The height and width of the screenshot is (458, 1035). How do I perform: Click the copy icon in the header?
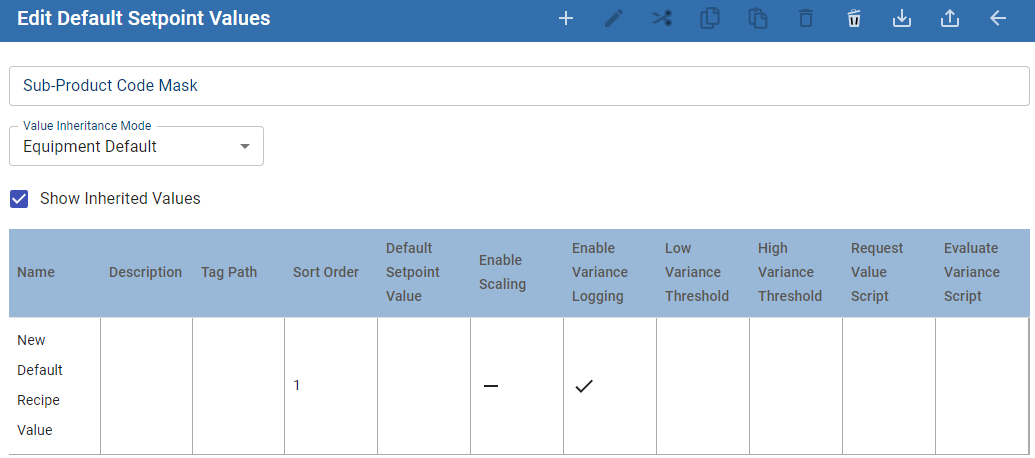coord(710,19)
